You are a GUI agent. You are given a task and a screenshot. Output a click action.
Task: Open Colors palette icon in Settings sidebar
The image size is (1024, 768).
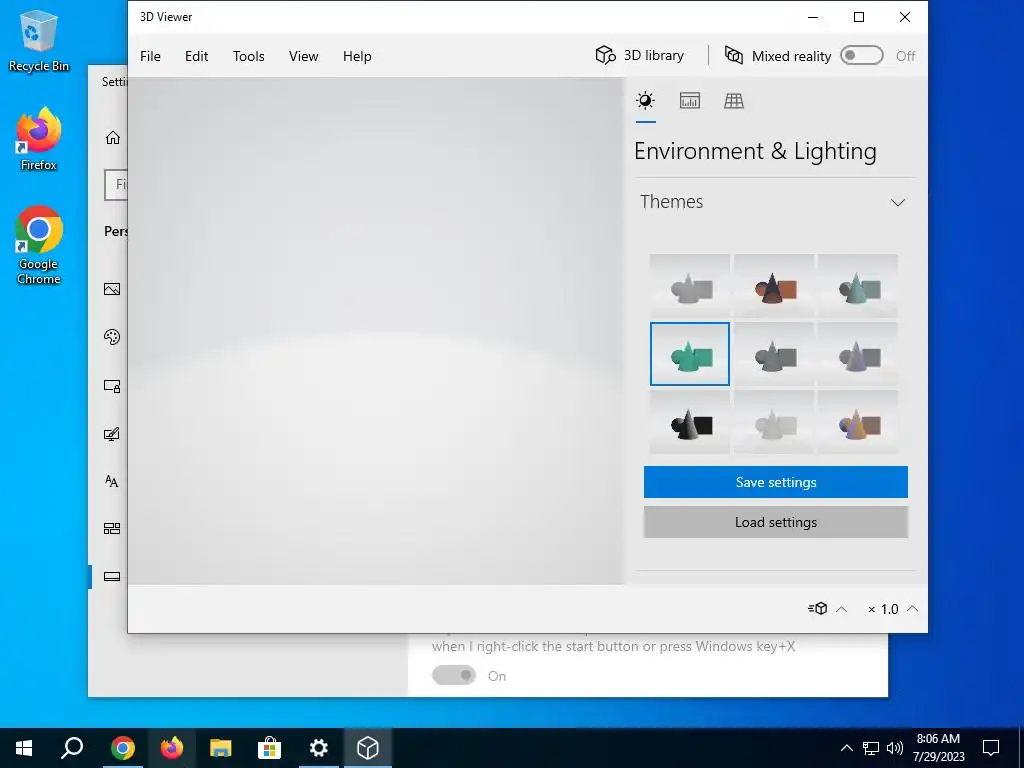[x=112, y=337]
